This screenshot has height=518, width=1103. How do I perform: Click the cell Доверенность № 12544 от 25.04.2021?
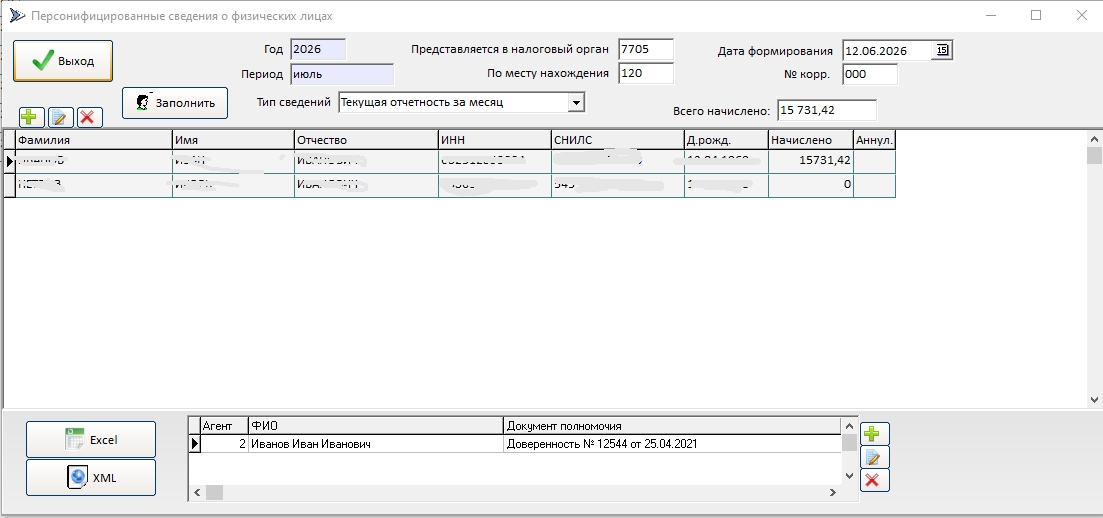[x=672, y=444]
